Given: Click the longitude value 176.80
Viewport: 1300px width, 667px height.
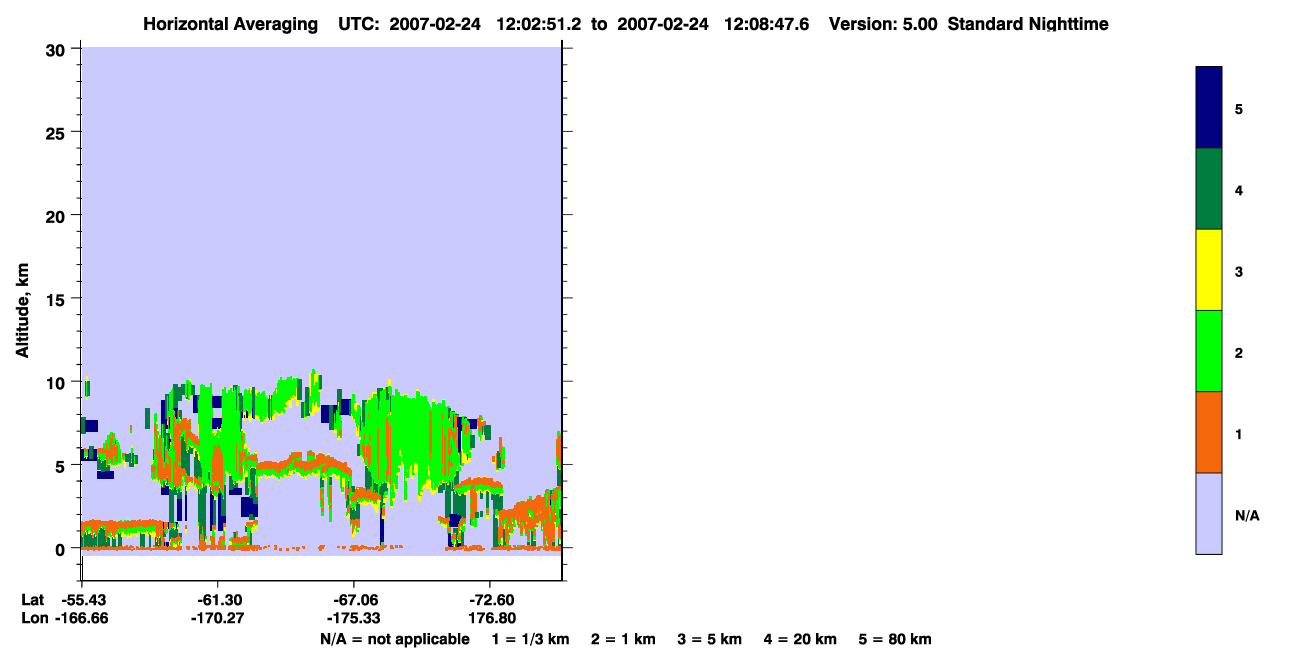Looking at the screenshot, I should coord(492,618).
